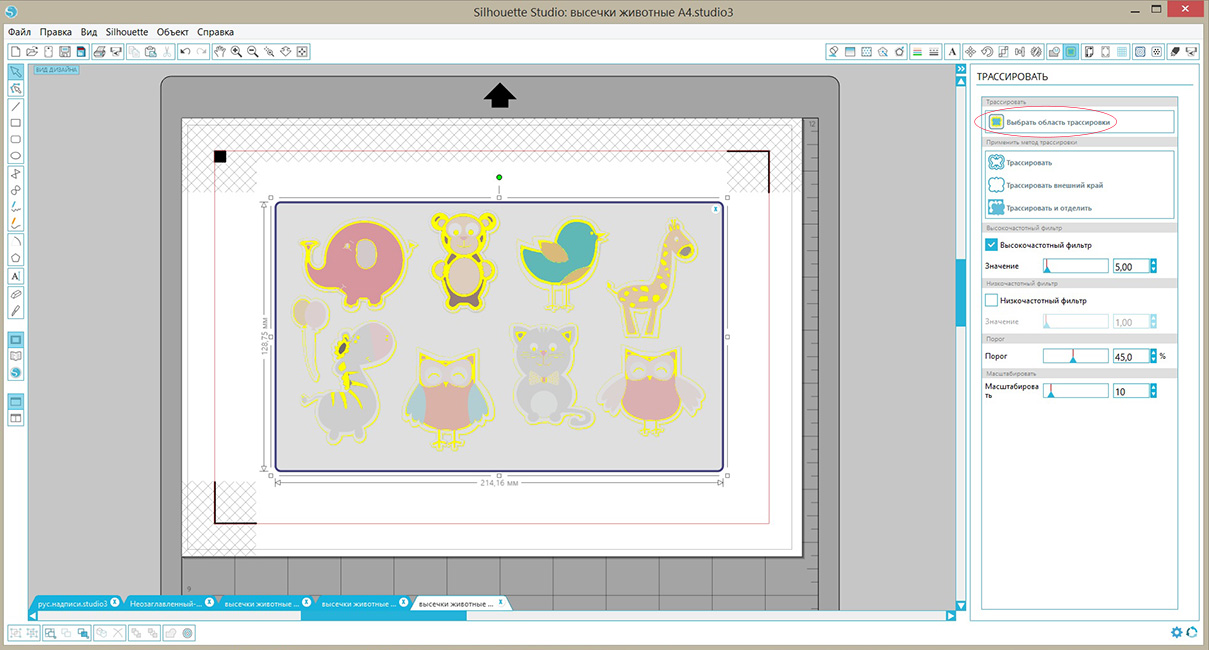The width and height of the screenshot is (1209, 650).
Task: Pick the Eraser tool
Action: 16,295
